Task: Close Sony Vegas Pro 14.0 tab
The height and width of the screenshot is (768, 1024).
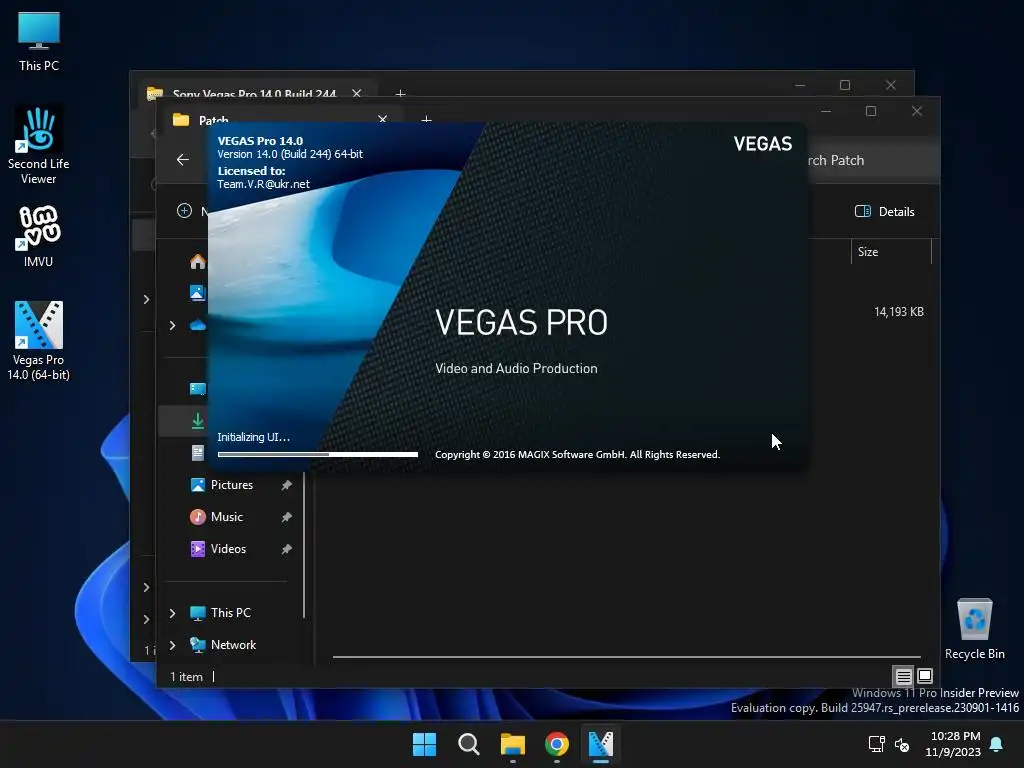Action: click(x=357, y=93)
